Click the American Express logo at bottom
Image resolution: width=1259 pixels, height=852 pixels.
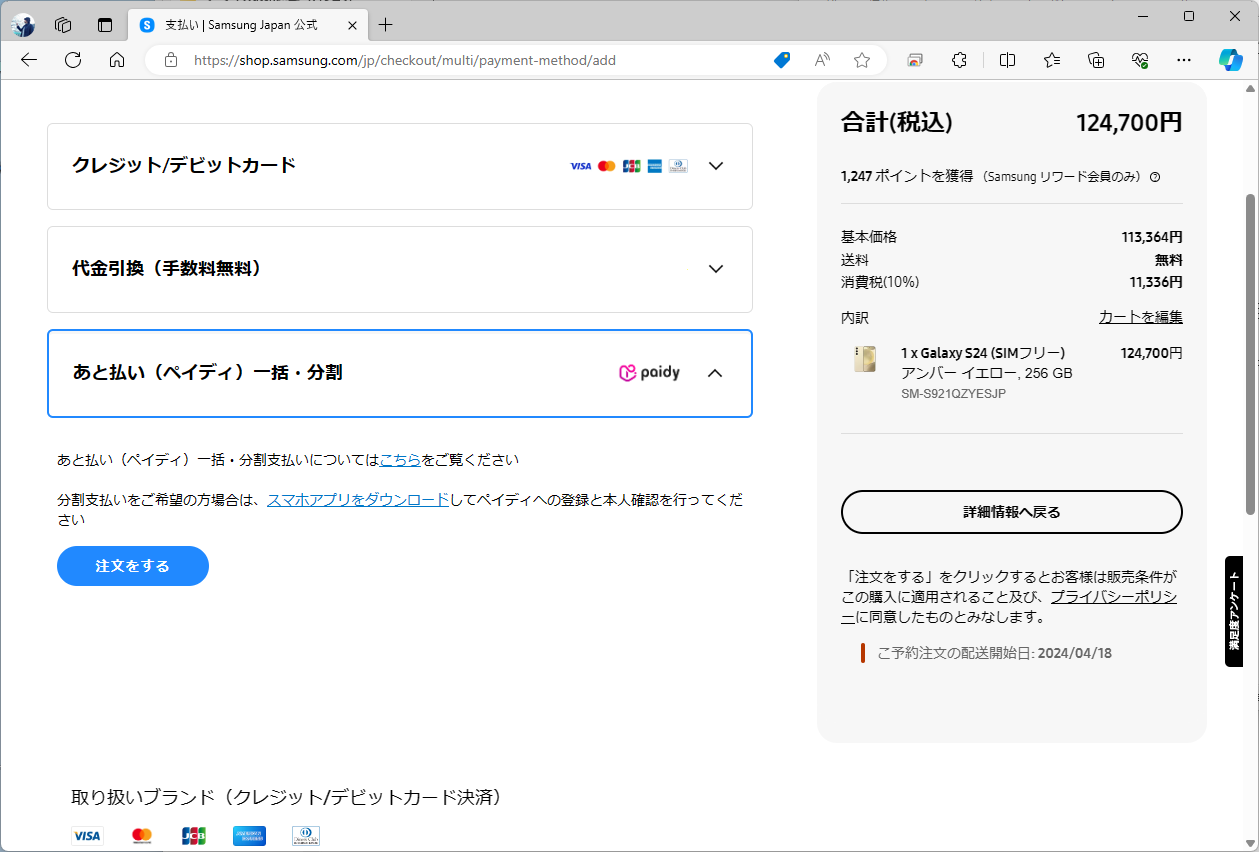[x=249, y=836]
